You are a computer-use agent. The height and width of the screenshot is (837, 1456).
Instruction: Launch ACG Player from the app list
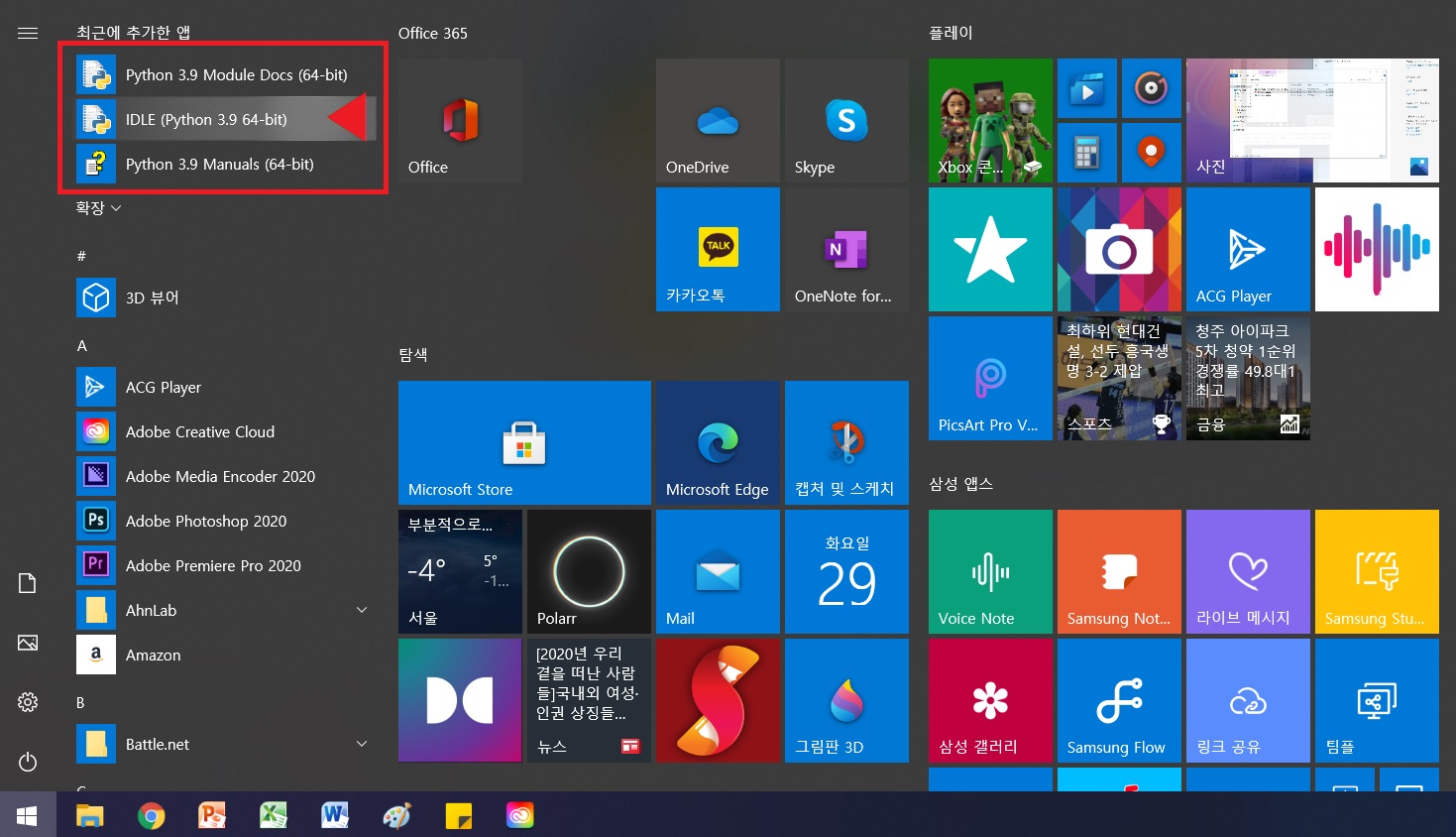click(226, 387)
